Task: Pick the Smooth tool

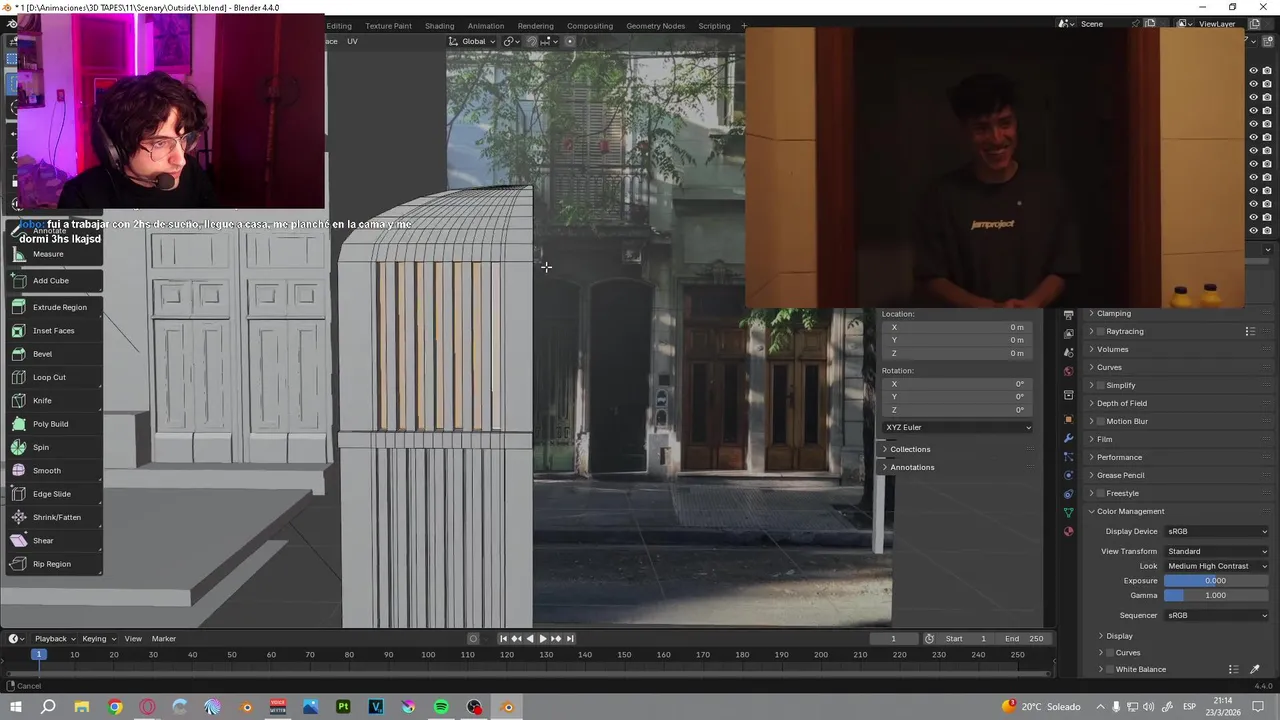Action: click(53, 471)
